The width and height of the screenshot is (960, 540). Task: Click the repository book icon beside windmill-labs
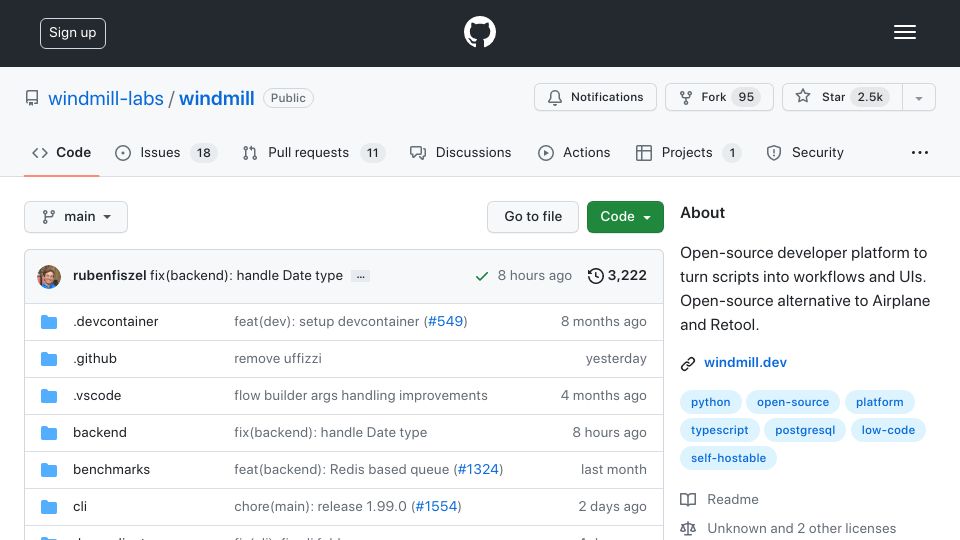pyautogui.click(x=32, y=98)
